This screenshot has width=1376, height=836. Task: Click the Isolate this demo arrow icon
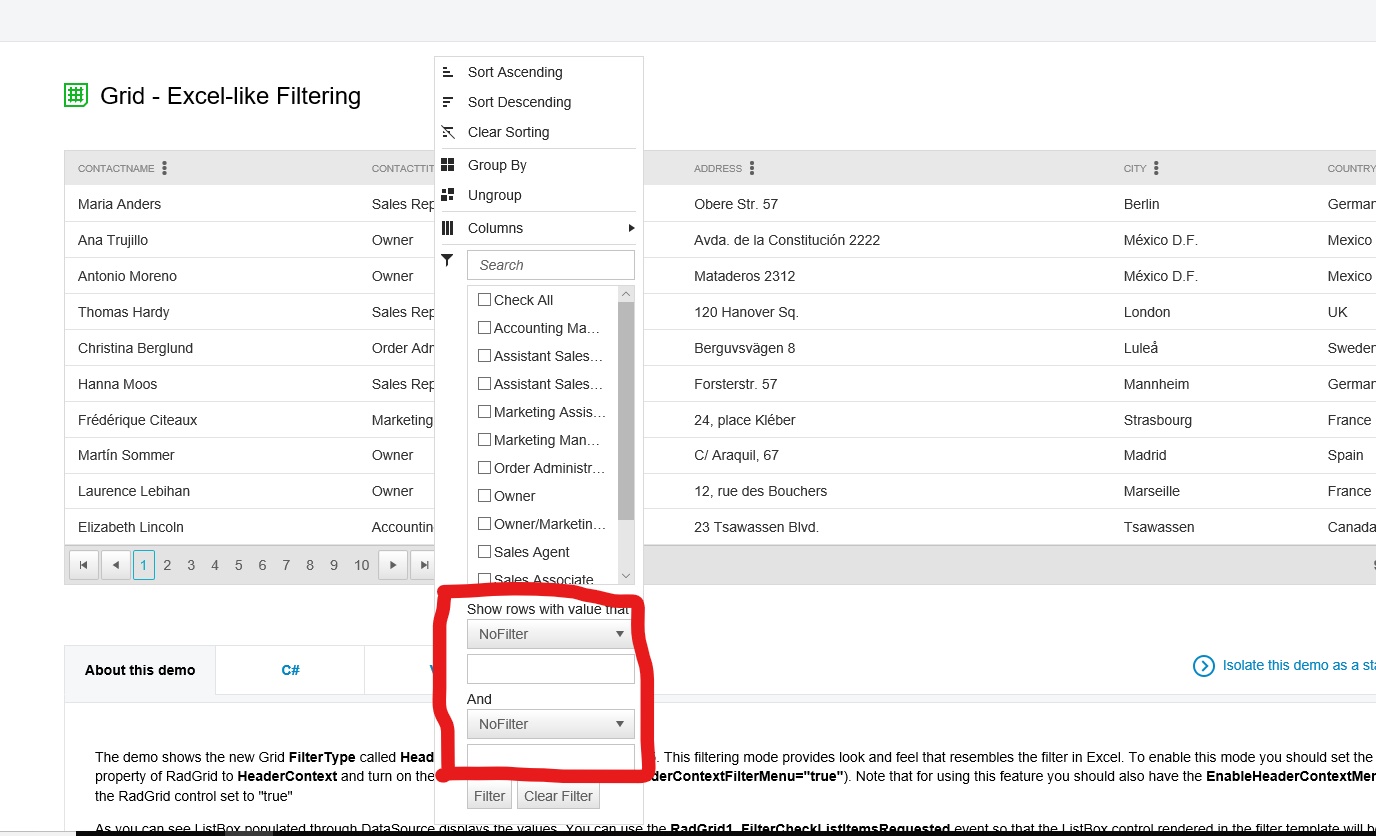click(1204, 666)
